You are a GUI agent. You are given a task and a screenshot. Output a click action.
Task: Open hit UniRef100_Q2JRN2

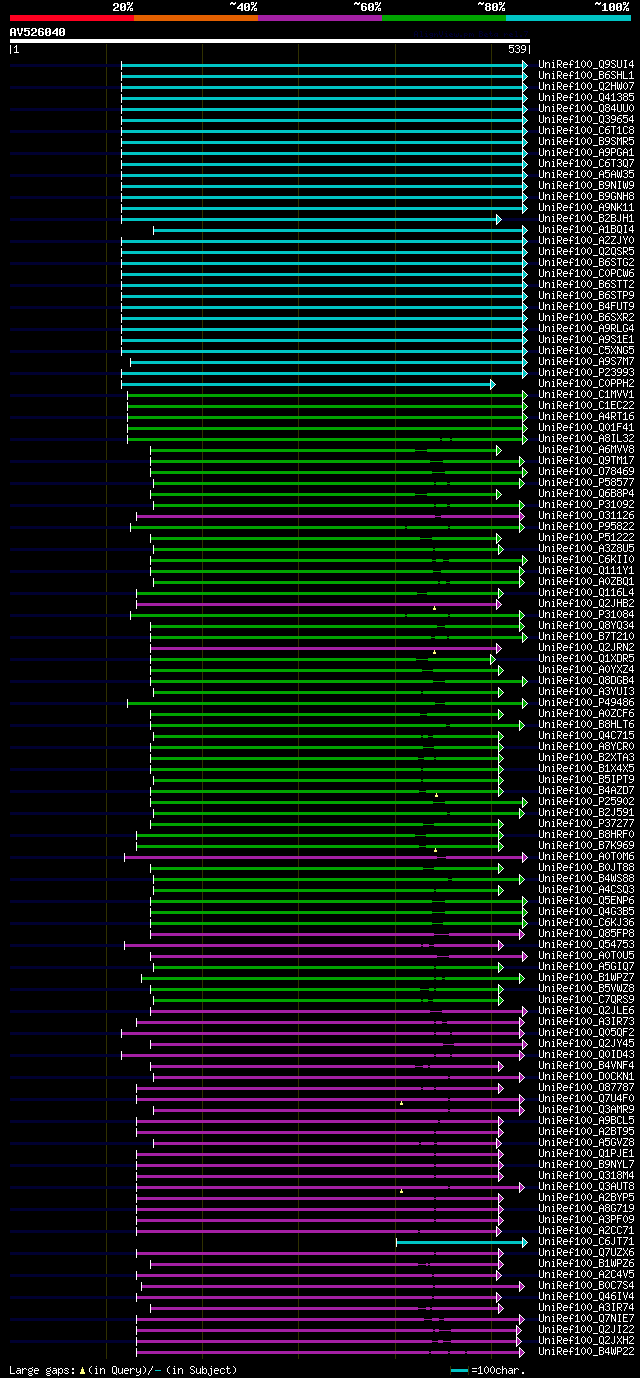point(586,647)
